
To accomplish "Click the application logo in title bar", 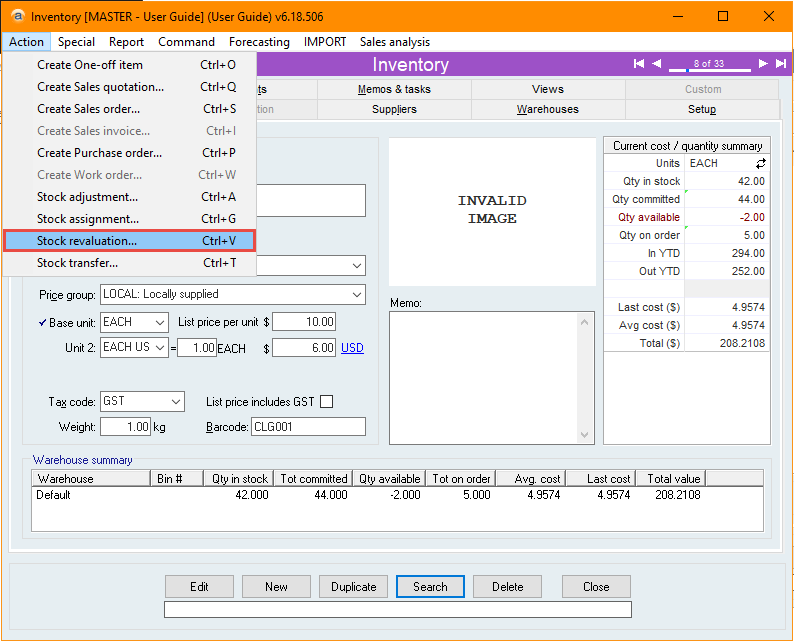I will [x=18, y=16].
